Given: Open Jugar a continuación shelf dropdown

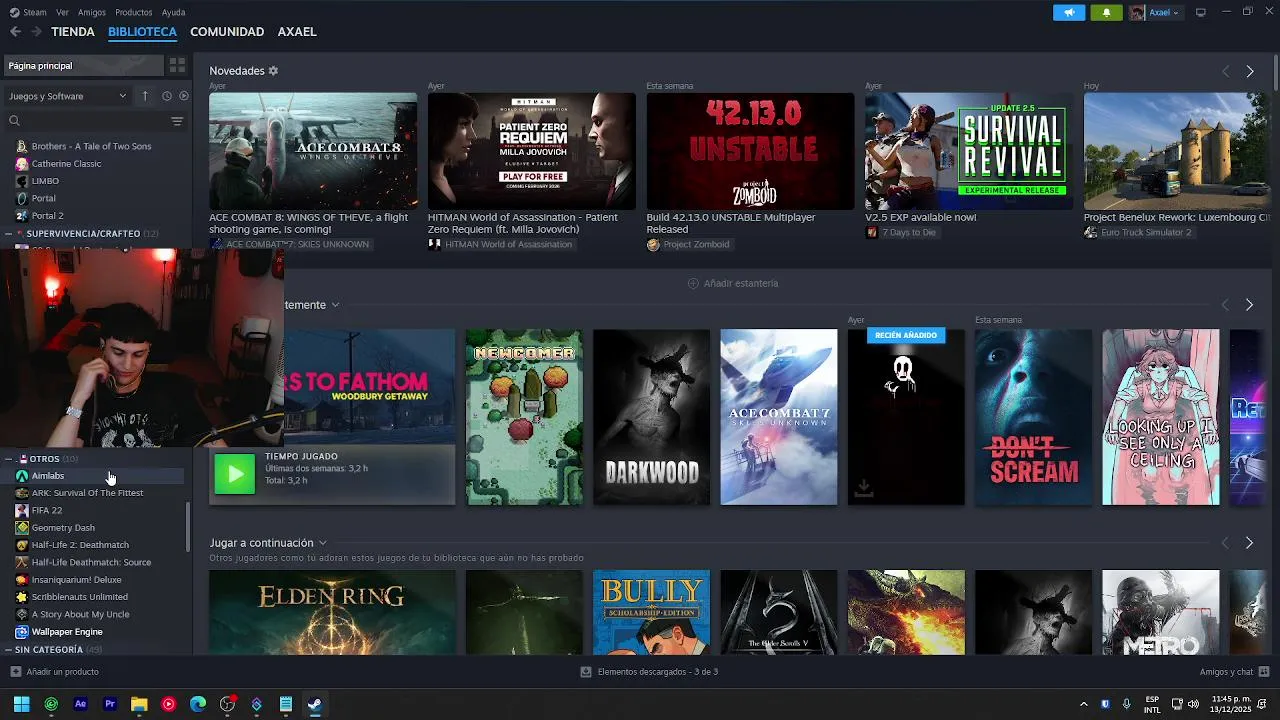Looking at the screenshot, I should point(322,543).
